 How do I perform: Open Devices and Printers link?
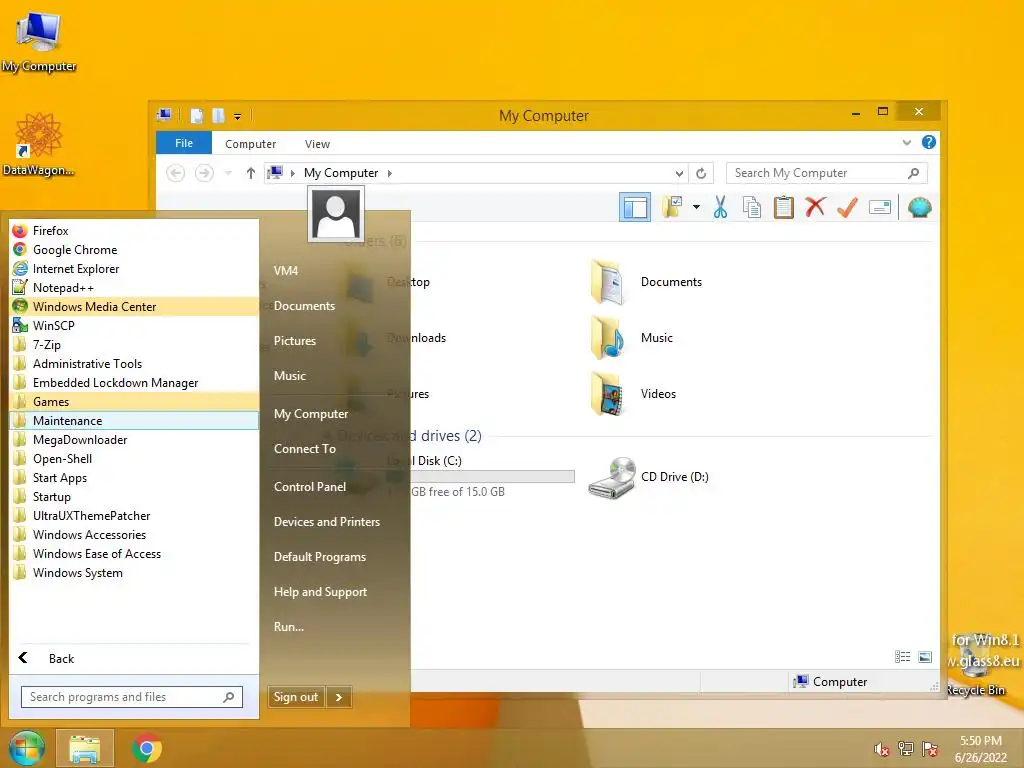tap(327, 522)
